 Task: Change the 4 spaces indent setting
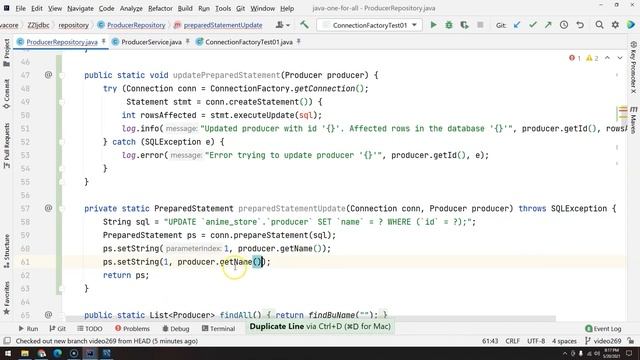tap(564, 341)
